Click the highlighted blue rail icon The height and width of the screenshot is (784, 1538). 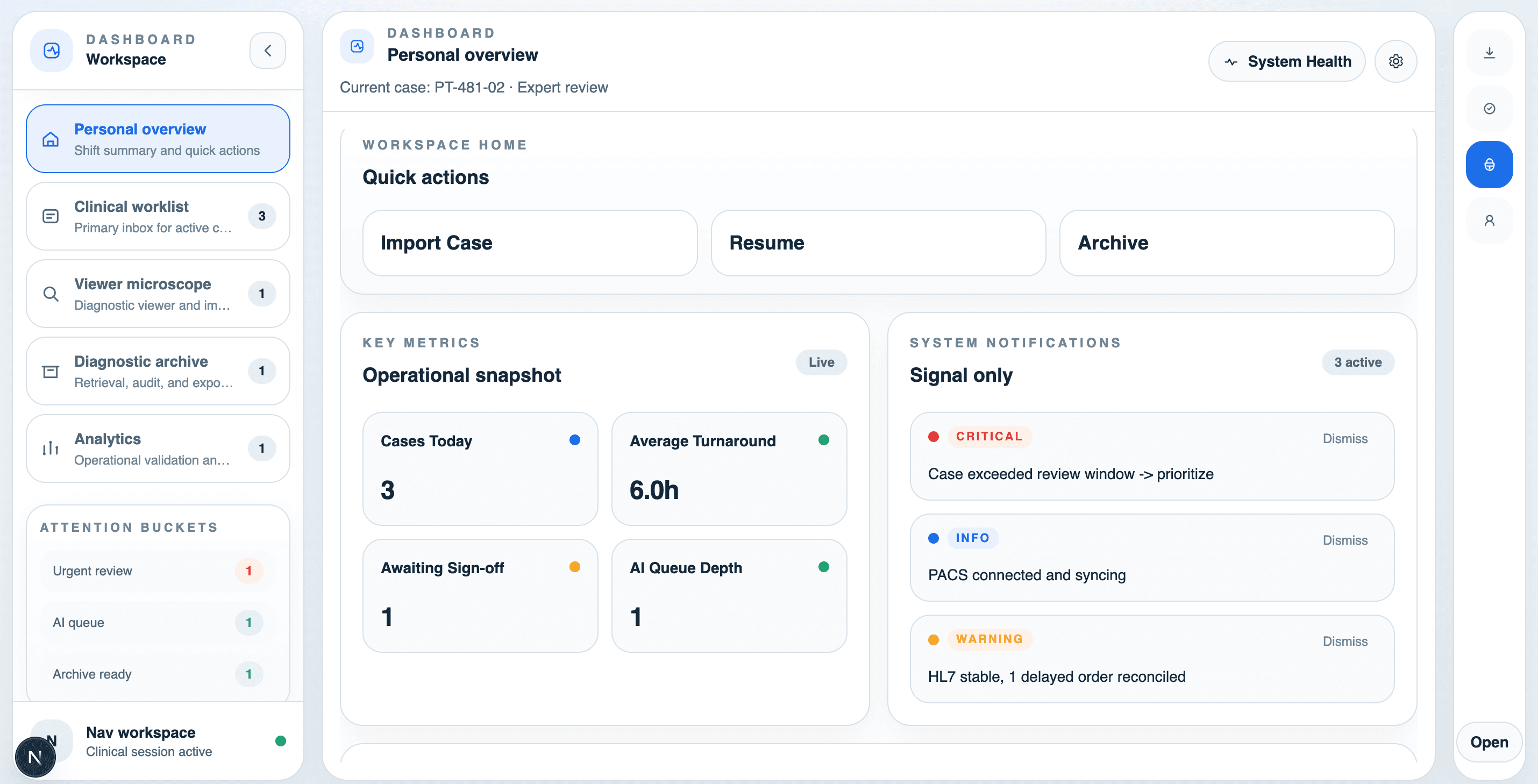click(x=1489, y=165)
